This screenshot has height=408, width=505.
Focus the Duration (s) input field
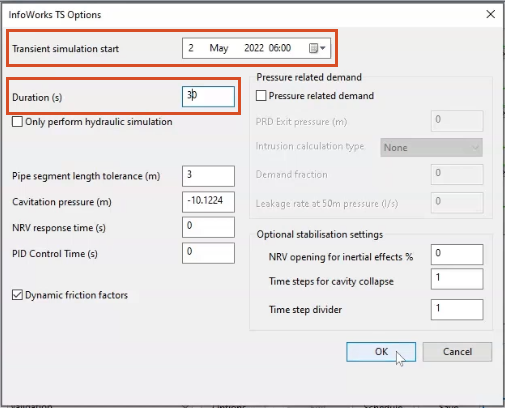[208, 97]
